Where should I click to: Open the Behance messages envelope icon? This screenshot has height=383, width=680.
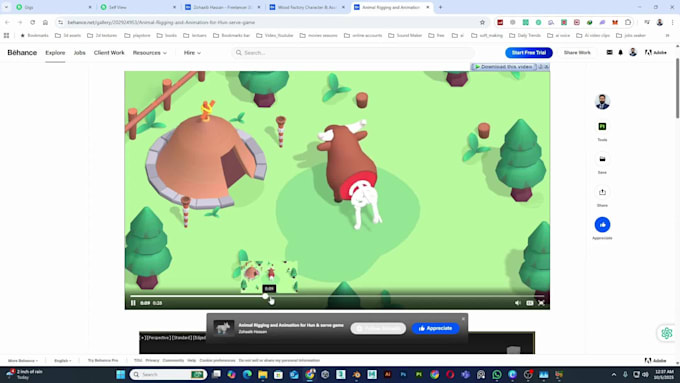pos(609,52)
